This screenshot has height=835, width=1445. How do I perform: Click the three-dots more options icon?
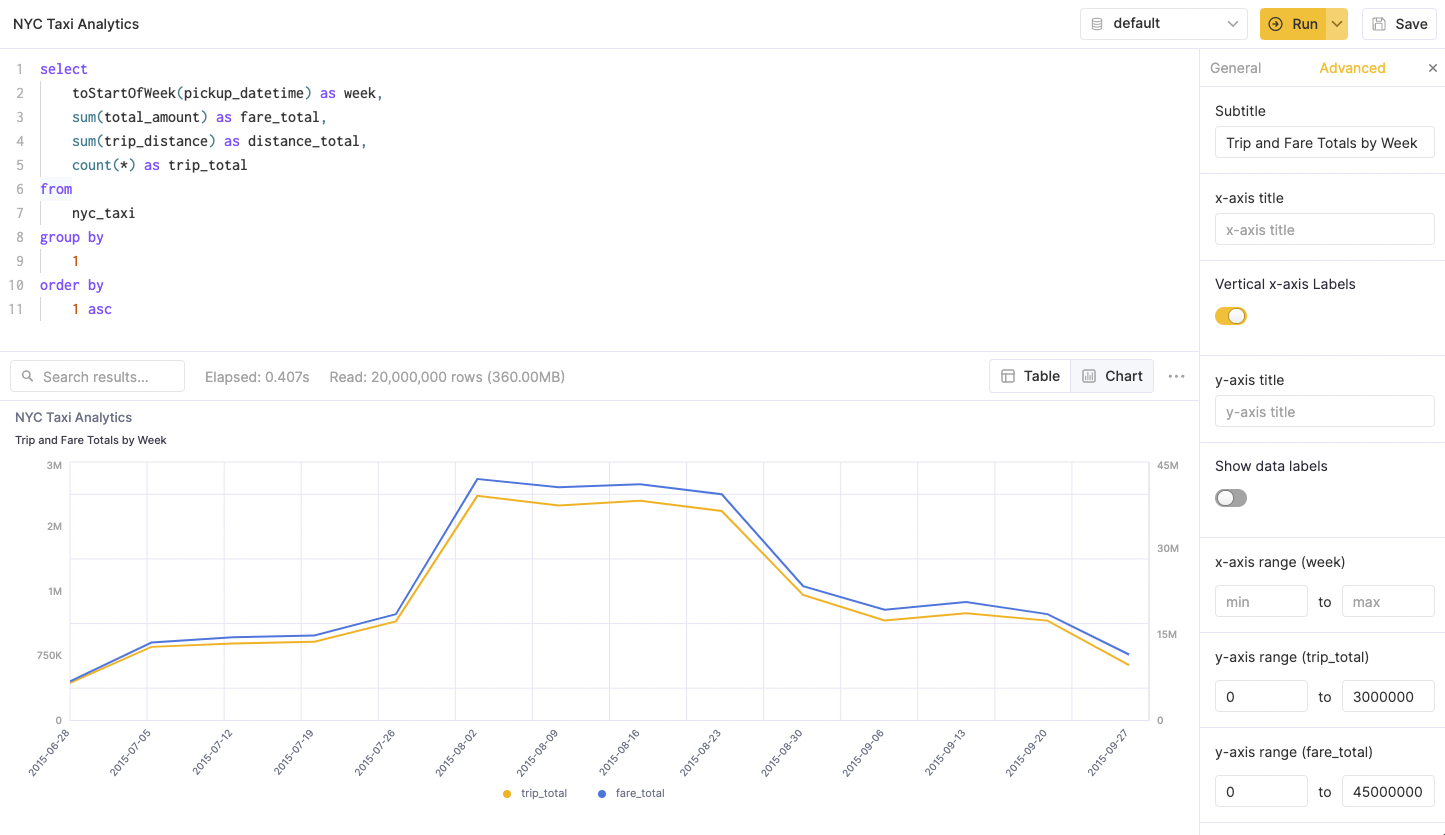(1176, 376)
